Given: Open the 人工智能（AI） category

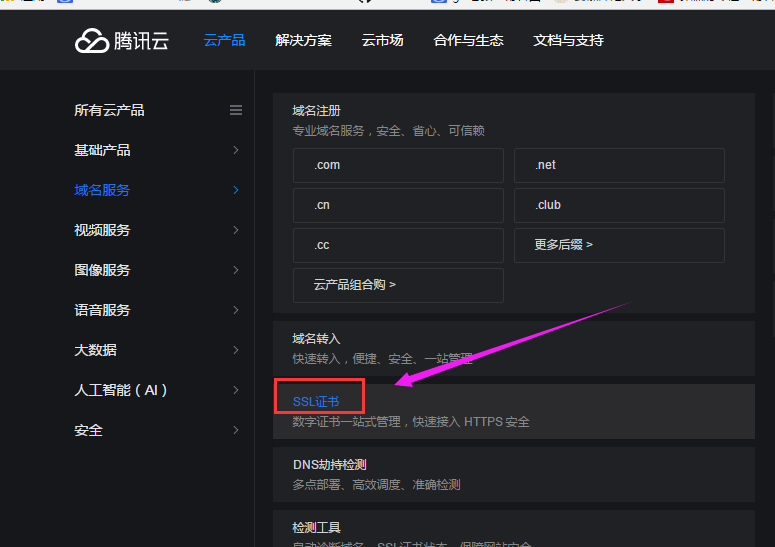Looking at the screenshot, I should (x=121, y=390).
